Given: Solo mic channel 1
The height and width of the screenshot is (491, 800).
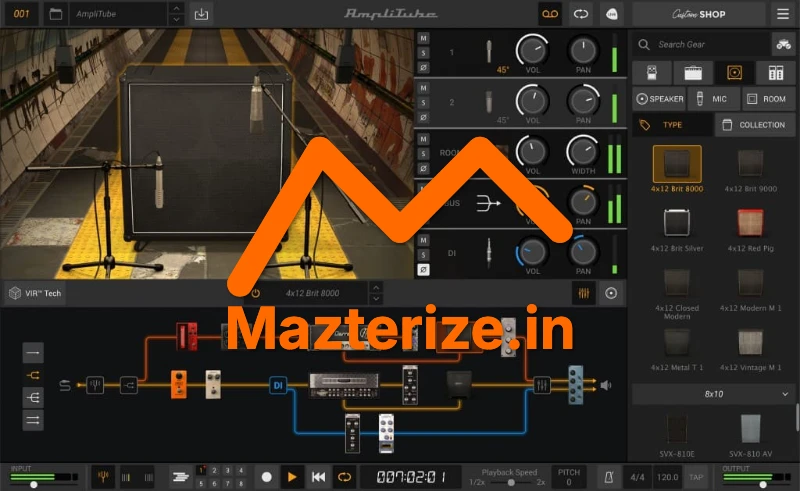Looking at the screenshot, I should click(x=423, y=53).
